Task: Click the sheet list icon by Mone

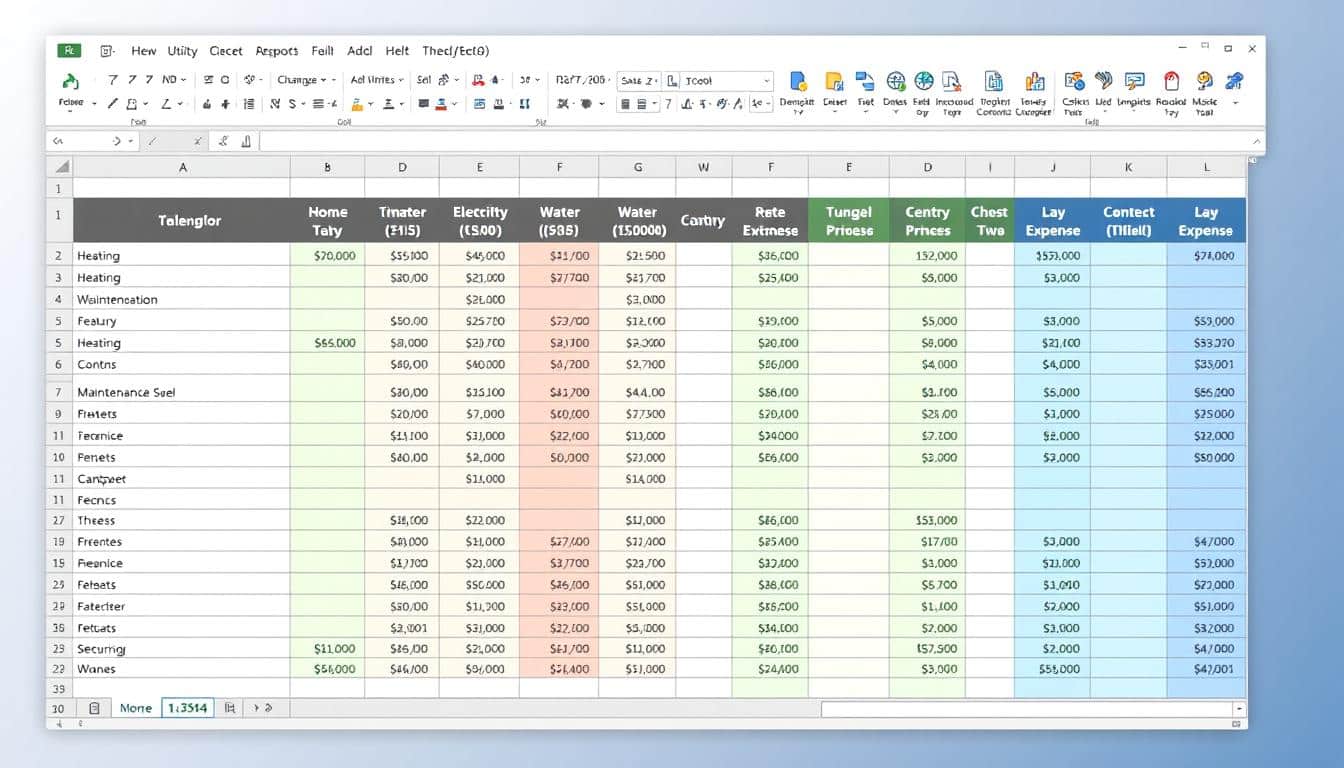Action: pos(94,708)
